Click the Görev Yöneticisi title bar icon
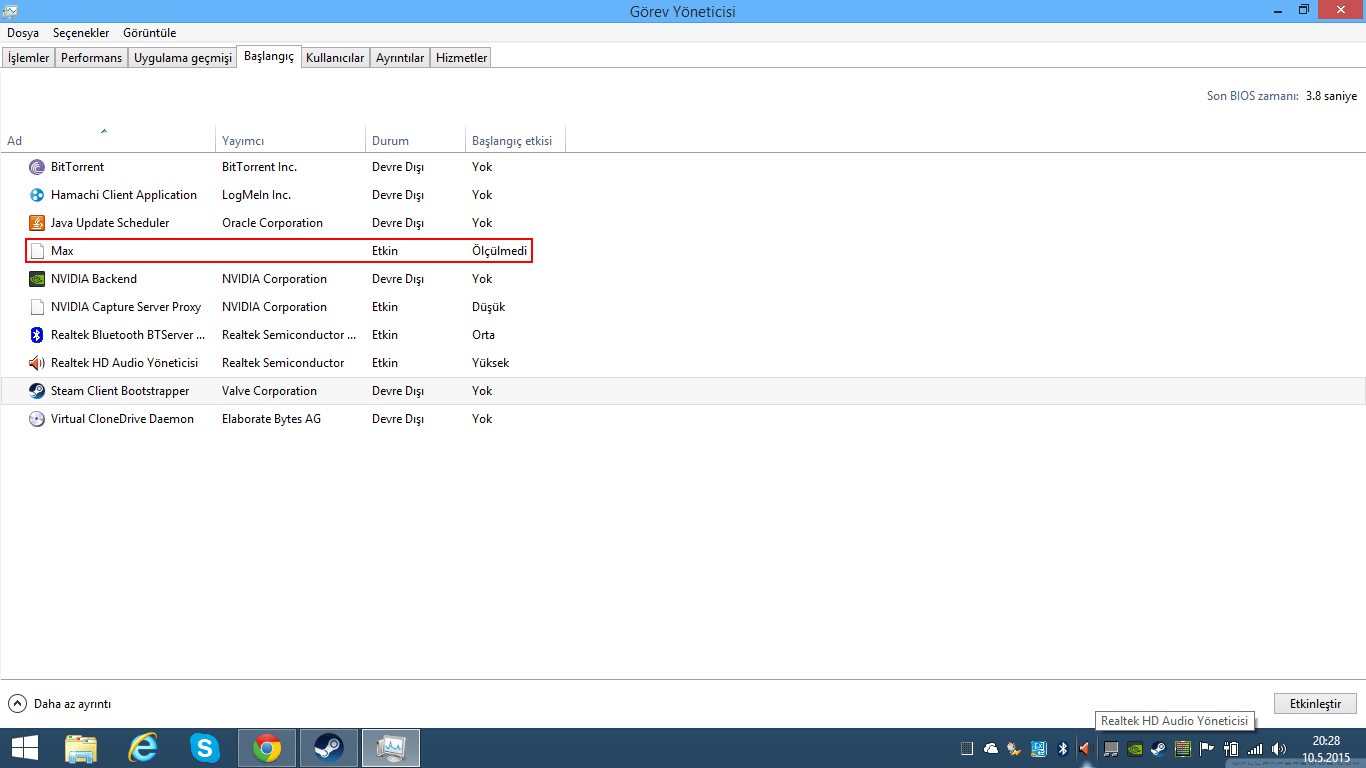Screen dimensions: 1366x768 pos(11,11)
